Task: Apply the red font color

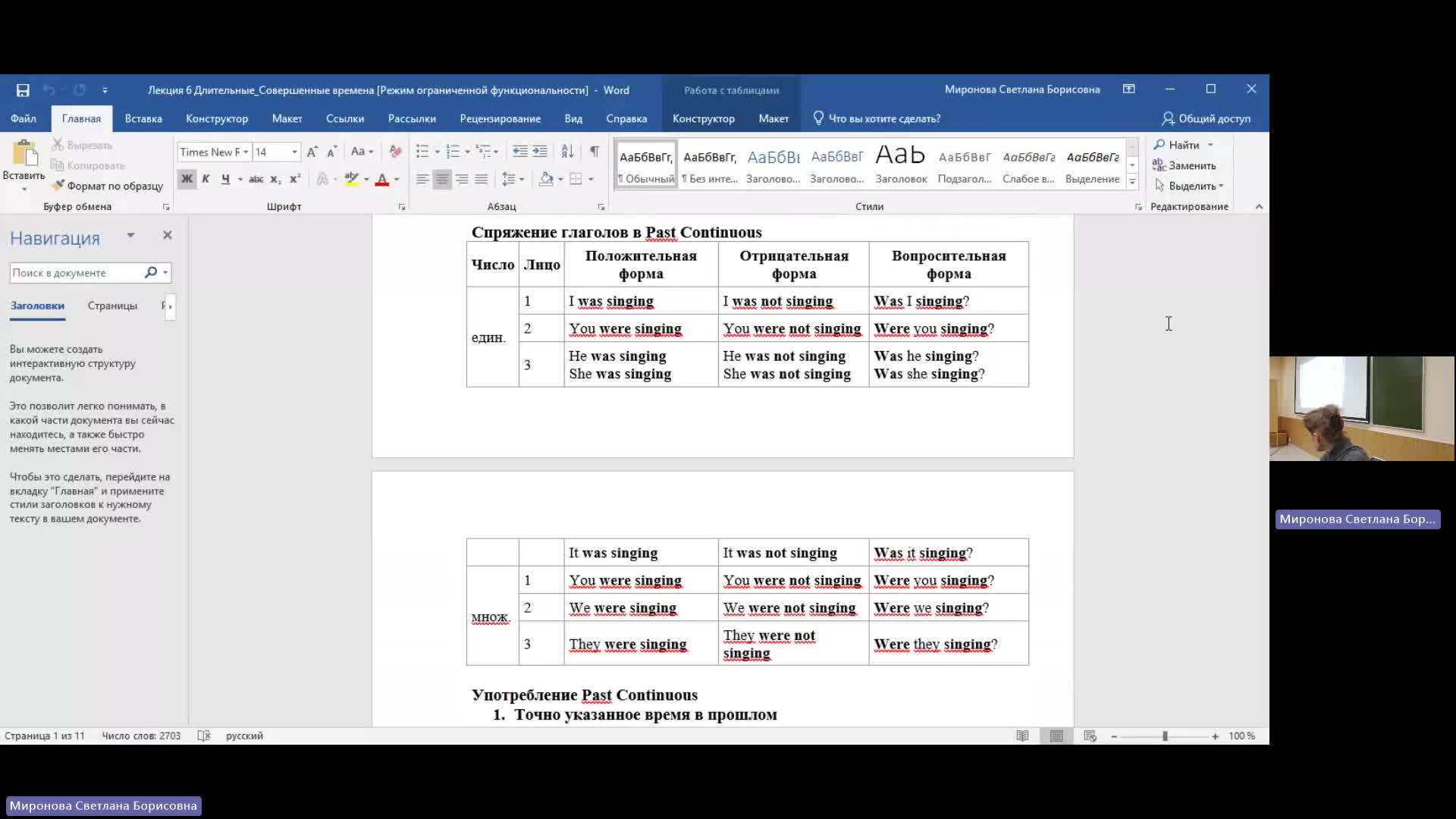Action: coord(382,179)
